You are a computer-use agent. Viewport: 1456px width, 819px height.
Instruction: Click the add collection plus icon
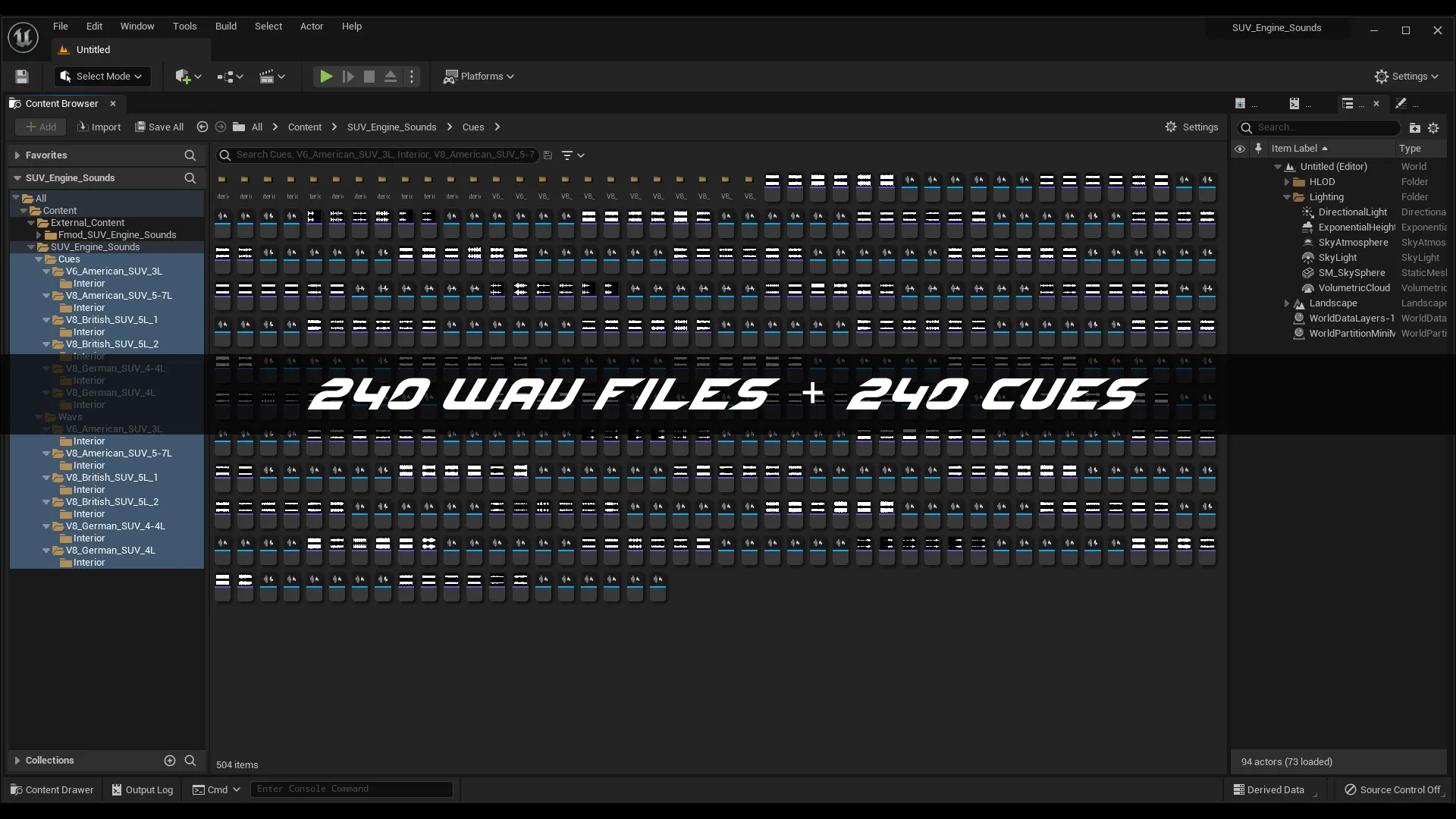pyautogui.click(x=170, y=761)
